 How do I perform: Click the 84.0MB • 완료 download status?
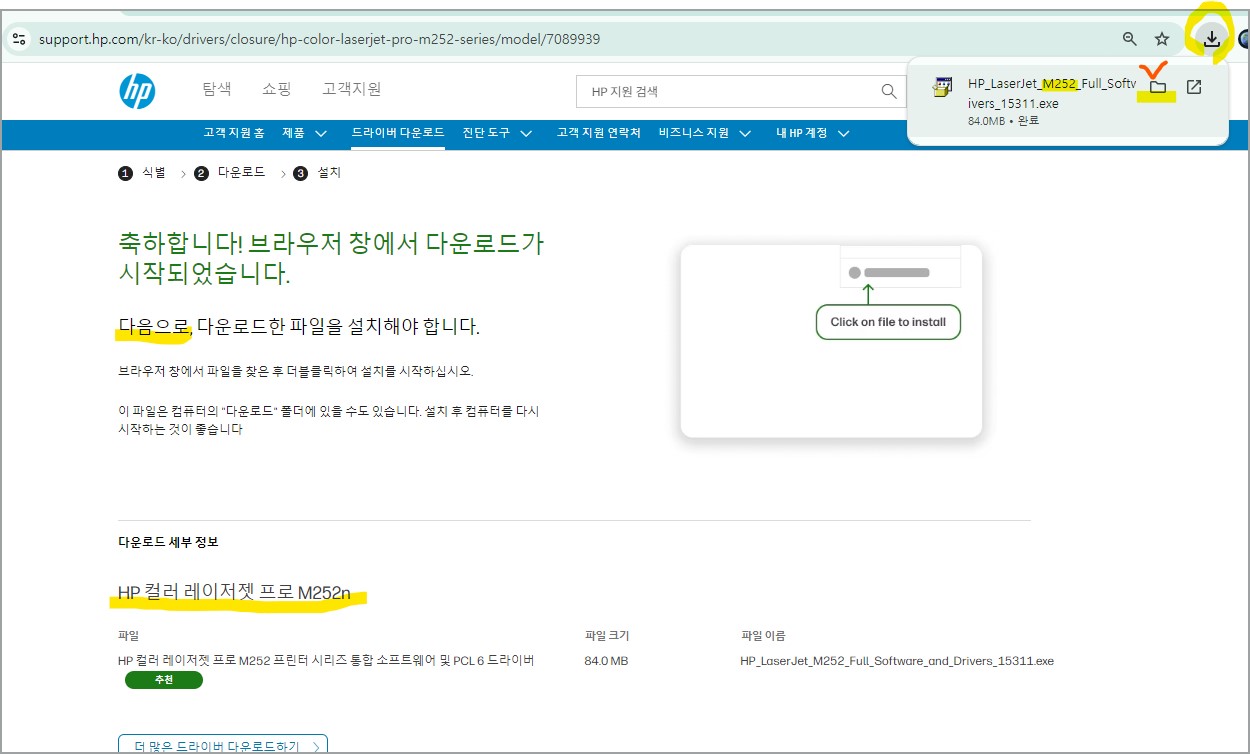[x=1002, y=121]
